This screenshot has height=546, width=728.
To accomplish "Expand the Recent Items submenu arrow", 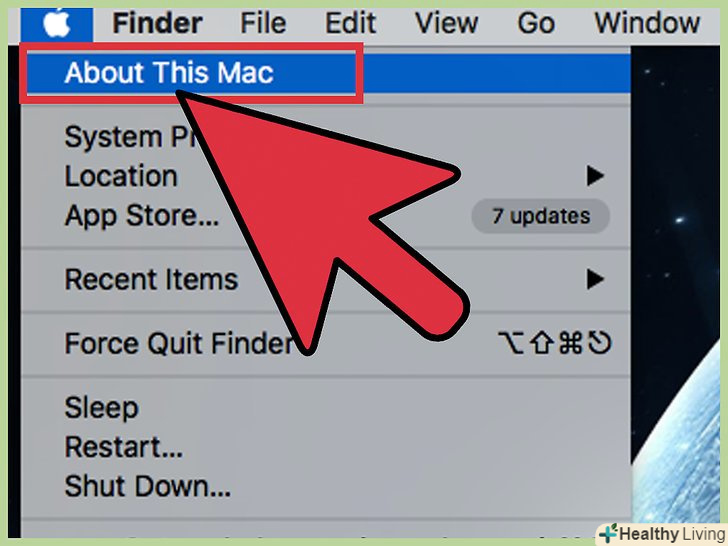I will click(x=595, y=280).
